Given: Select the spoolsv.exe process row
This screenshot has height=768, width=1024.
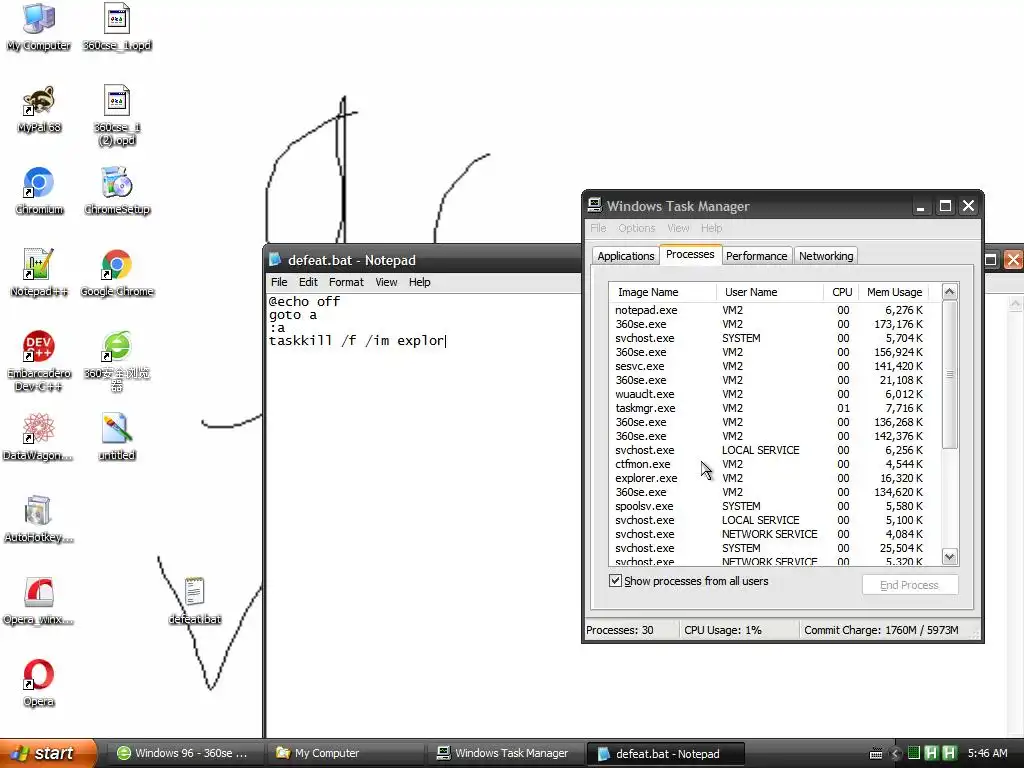Looking at the screenshot, I should (x=774, y=506).
